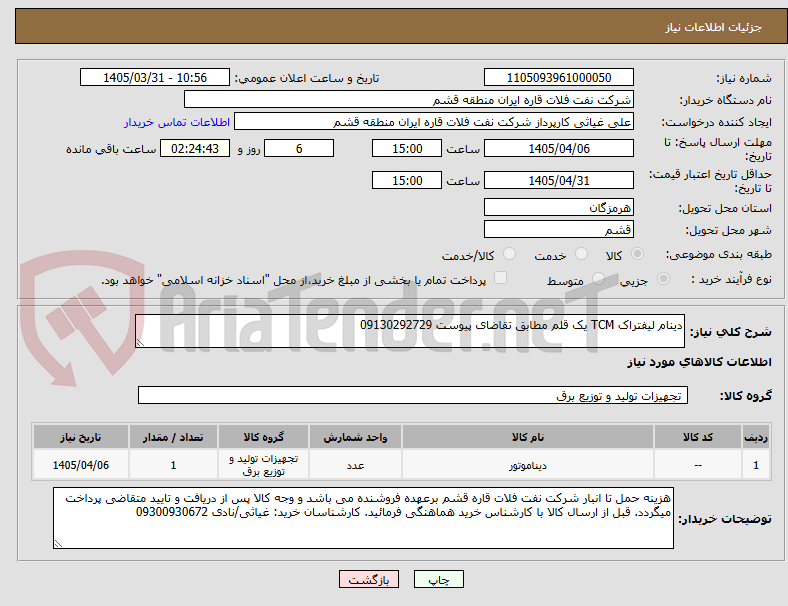This screenshot has width=788, height=606.
Task: Click the شرح کلی نیاز description textarea
Action: [x=410, y=331]
